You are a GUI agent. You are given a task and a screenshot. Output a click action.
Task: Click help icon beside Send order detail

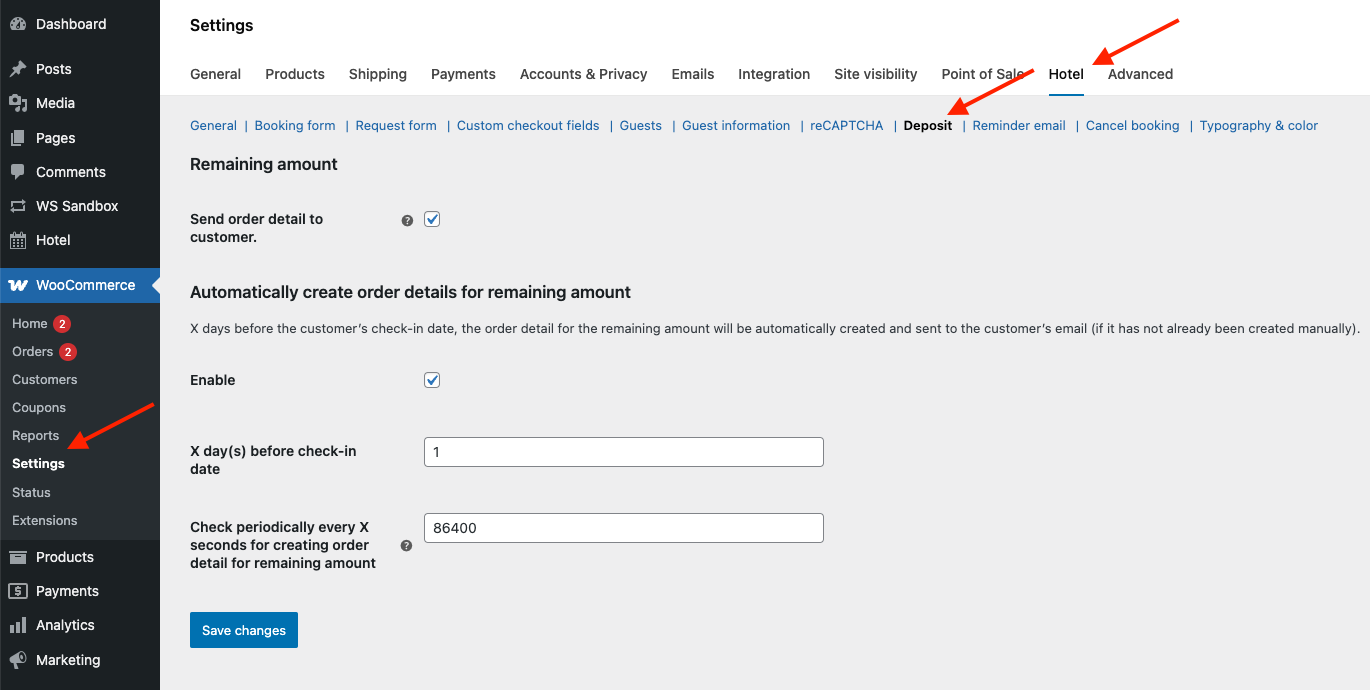pyautogui.click(x=407, y=221)
